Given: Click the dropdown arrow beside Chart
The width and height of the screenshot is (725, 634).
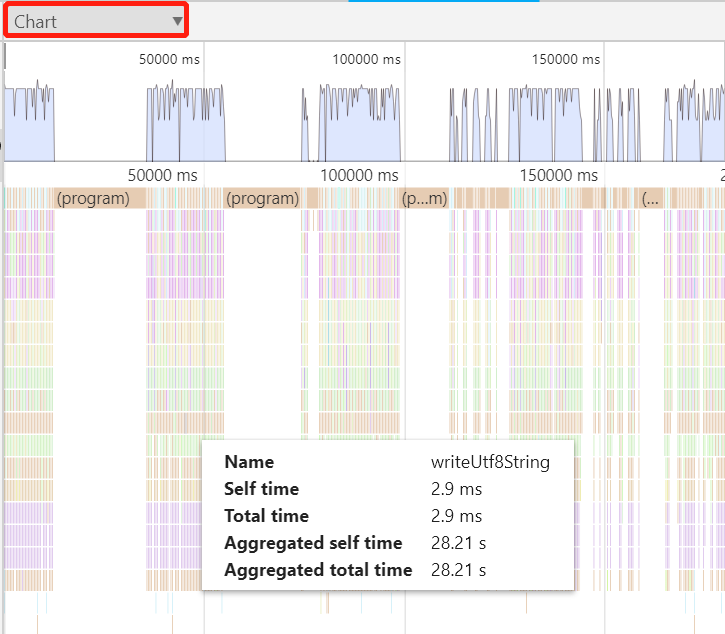Looking at the screenshot, I should 177,21.
